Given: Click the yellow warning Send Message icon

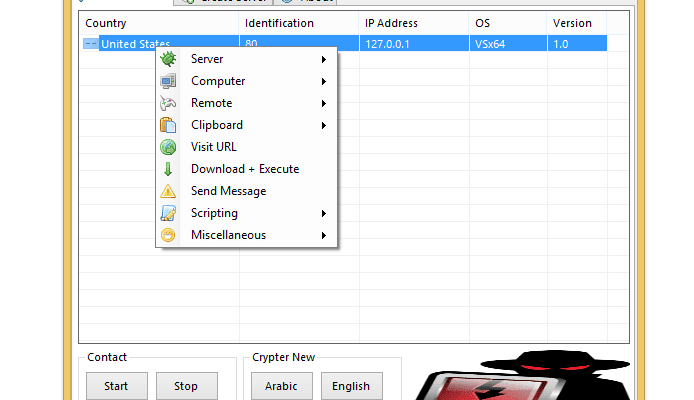Looking at the screenshot, I should pos(169,191).
